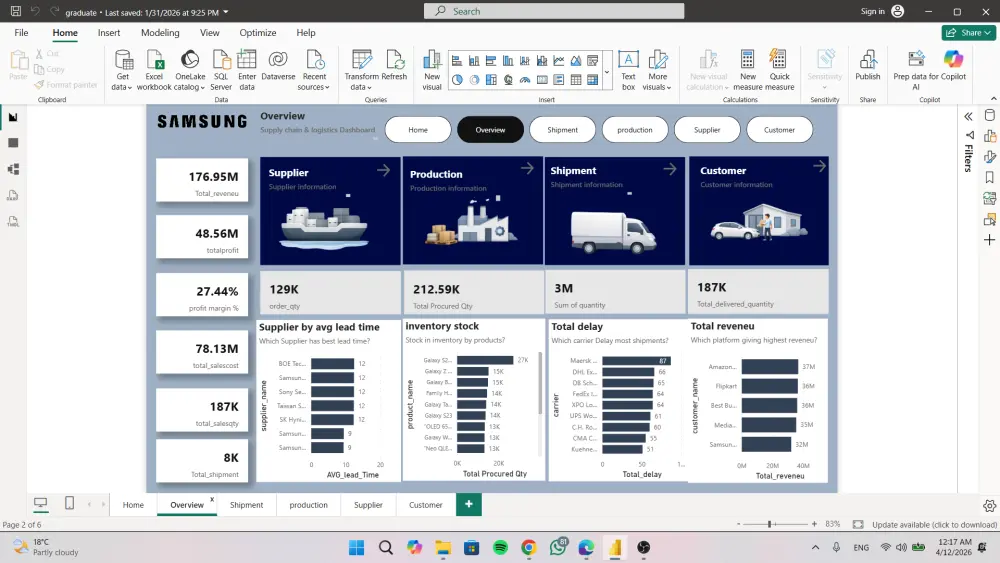The height and width of the screenshot is (563, 1000).
Task: Click the Supplier dashboard navigation button
Action: click(707, 129)
